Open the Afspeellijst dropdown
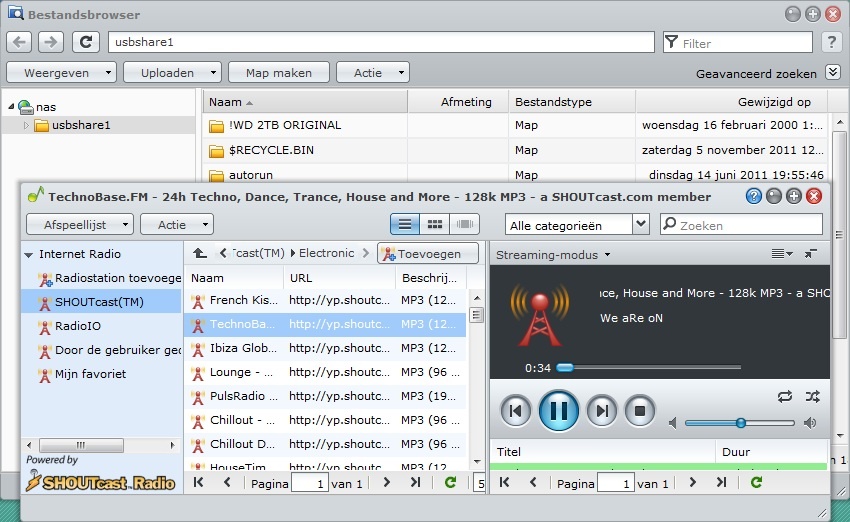Image resolution: width=850 pixels, height=522 pixels. click(80, 224)
